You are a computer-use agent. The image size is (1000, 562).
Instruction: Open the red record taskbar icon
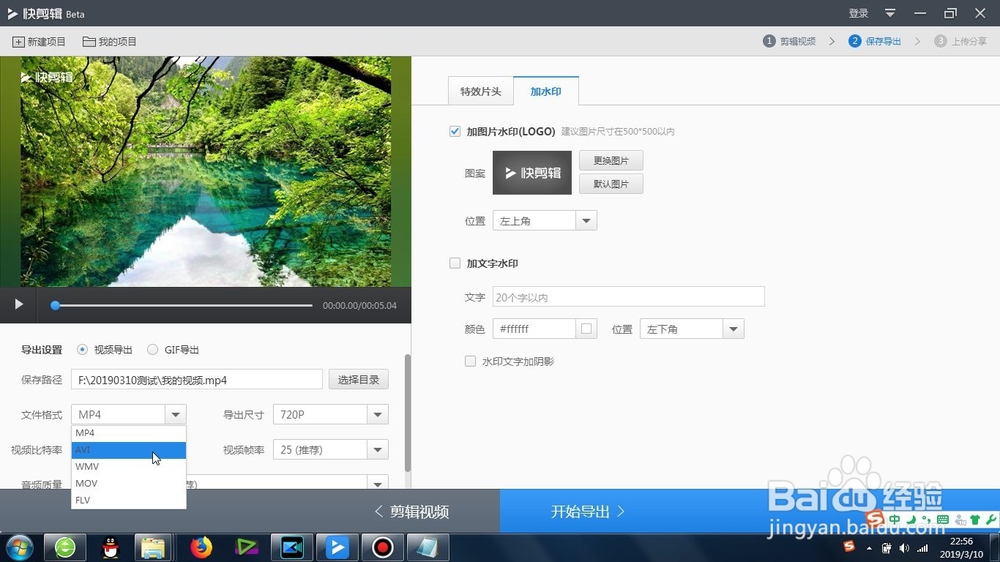tap(383, 547)
